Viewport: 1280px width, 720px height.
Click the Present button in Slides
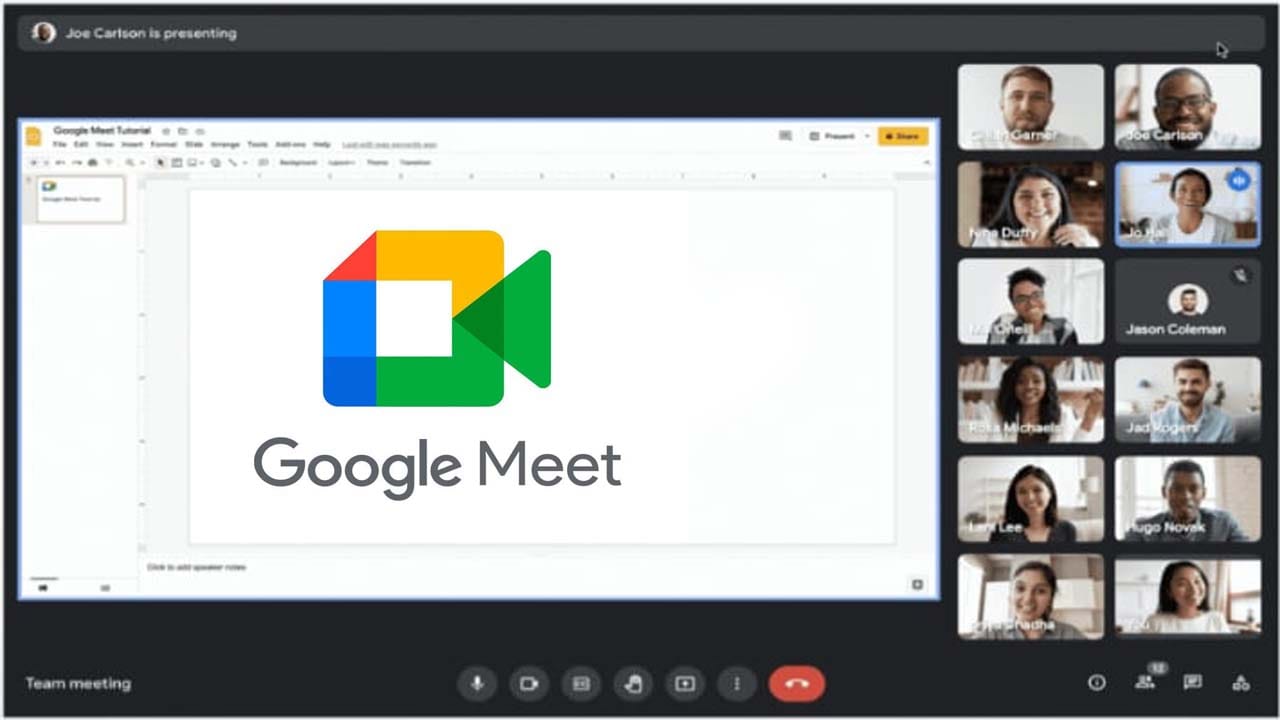[833, 136]
